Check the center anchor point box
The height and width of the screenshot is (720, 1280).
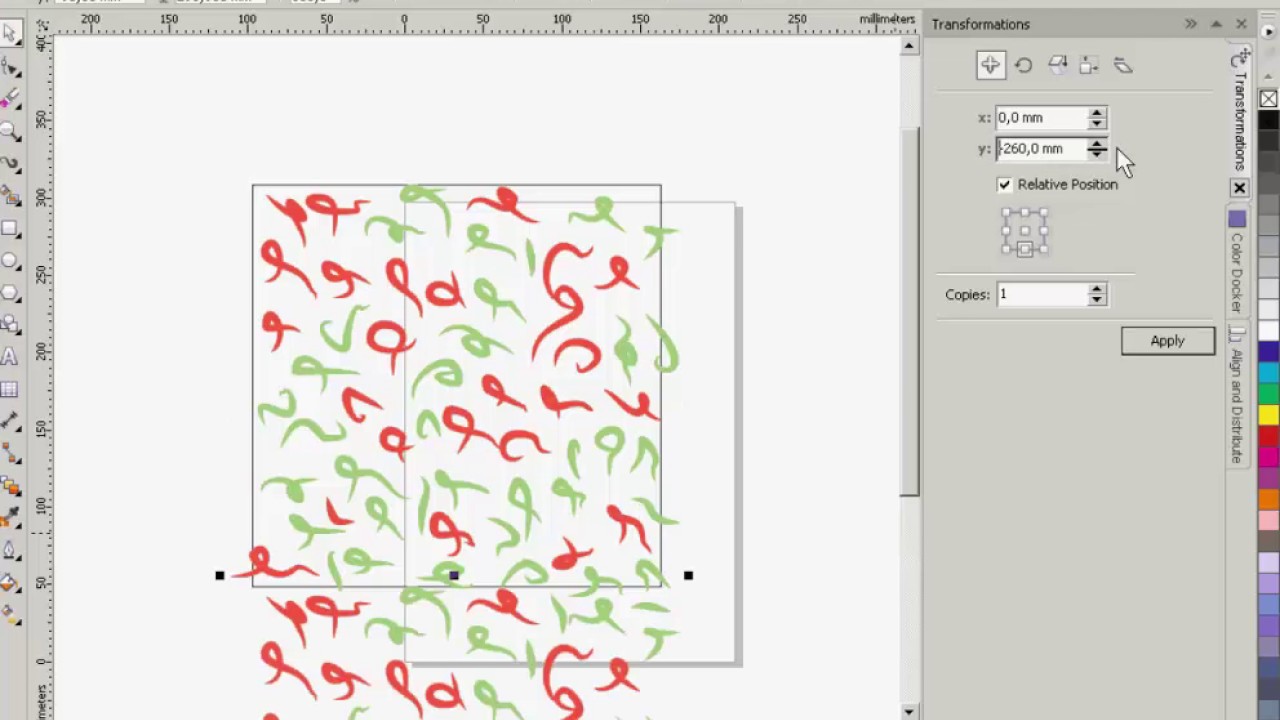tap(1025, 232)
